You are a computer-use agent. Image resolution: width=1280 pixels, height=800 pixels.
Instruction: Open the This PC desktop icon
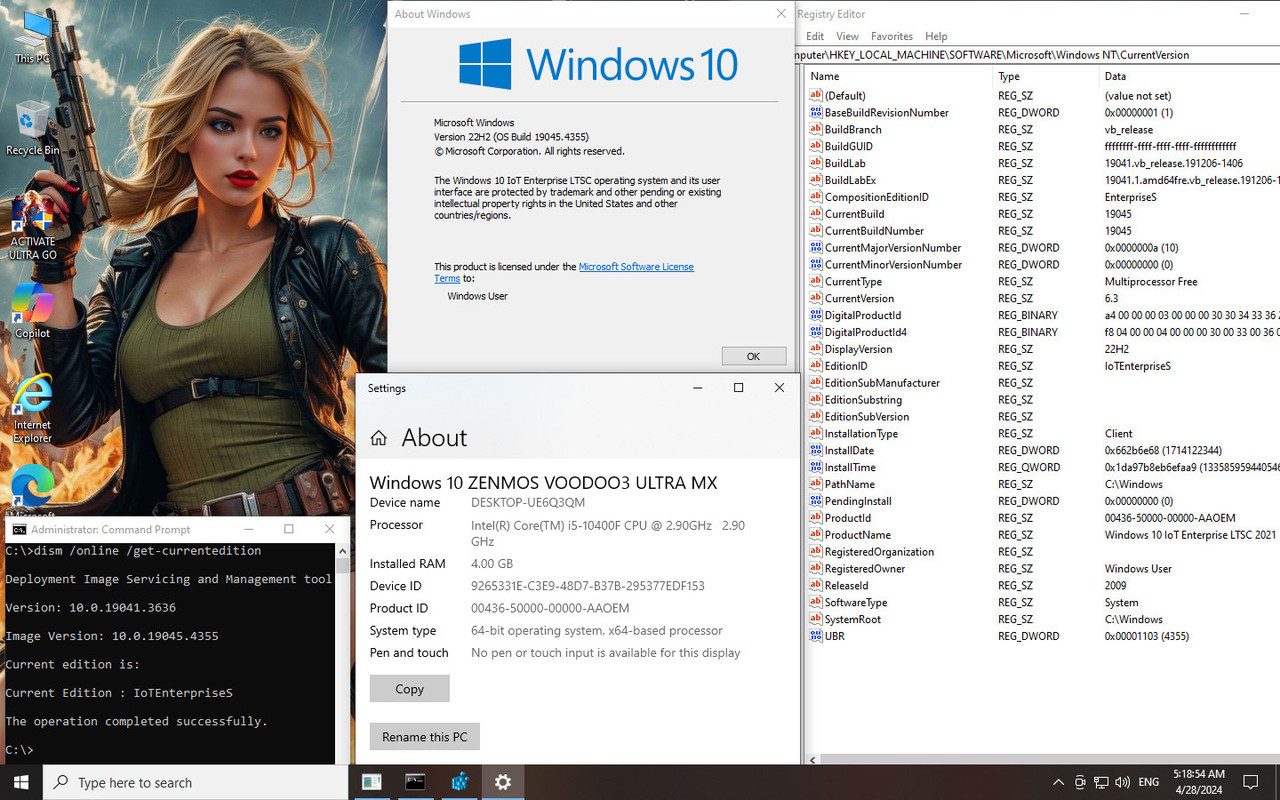point(32,38)
